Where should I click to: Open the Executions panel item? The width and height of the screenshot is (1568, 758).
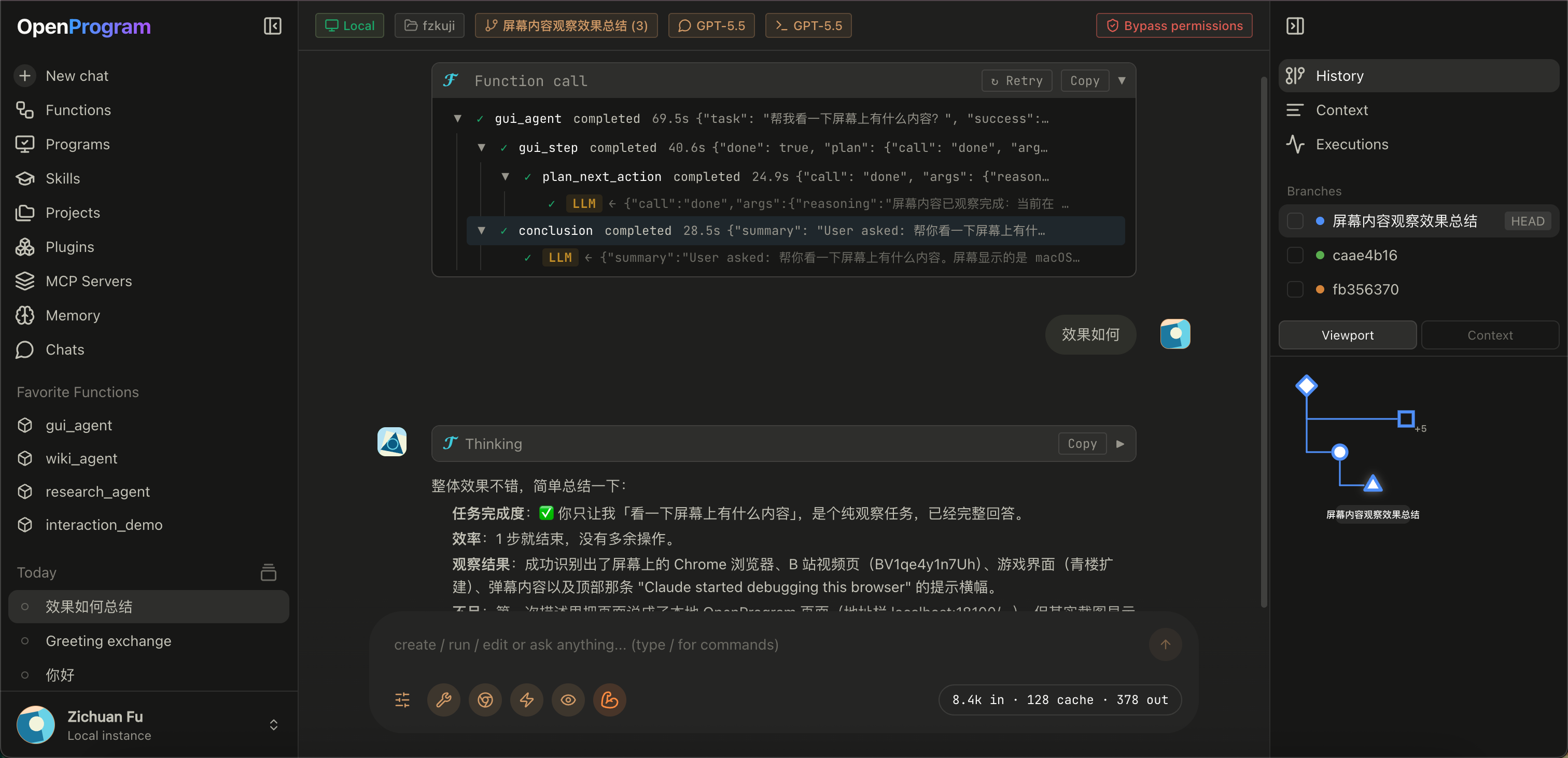(1418, 144)
